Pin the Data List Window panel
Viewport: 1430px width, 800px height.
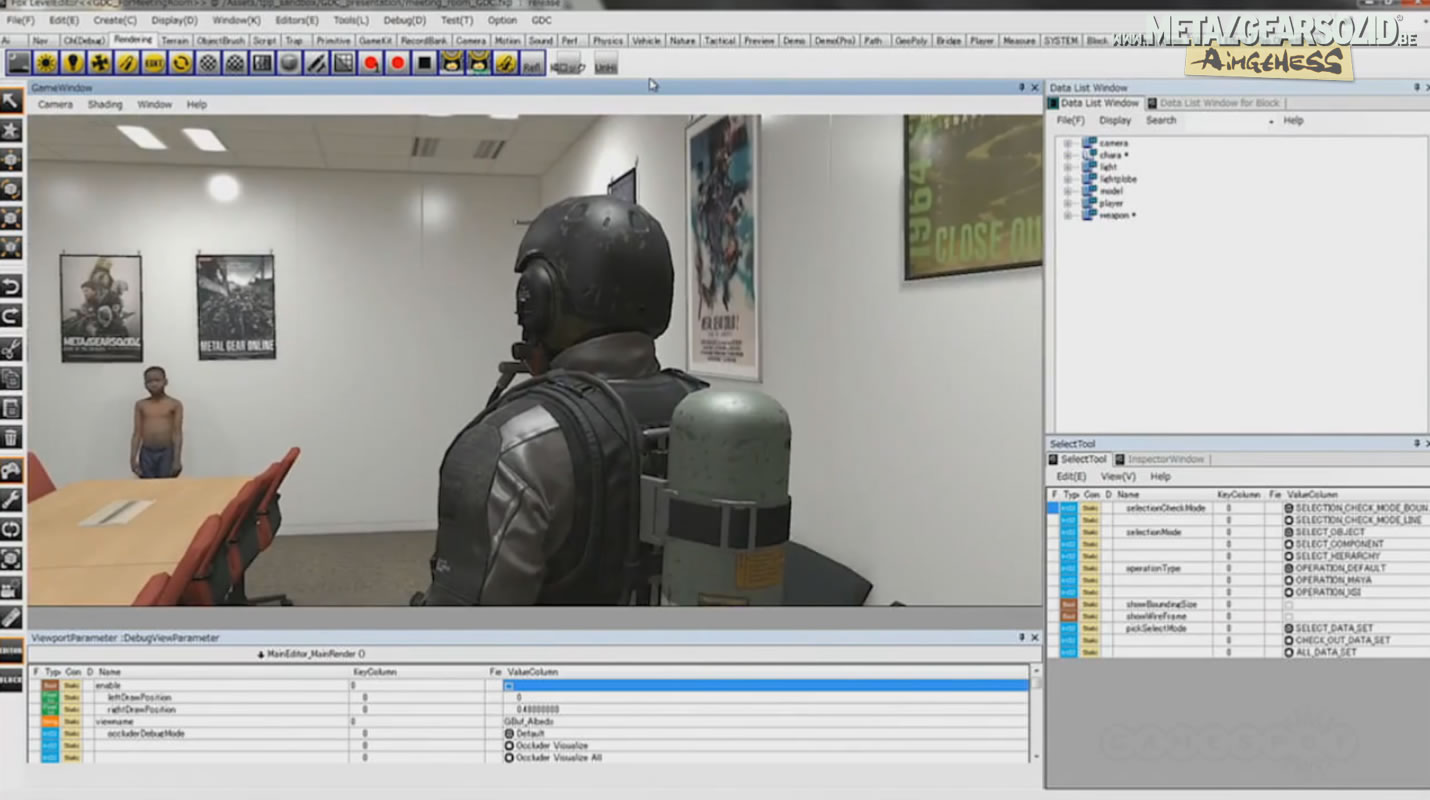click(1416, 88)
